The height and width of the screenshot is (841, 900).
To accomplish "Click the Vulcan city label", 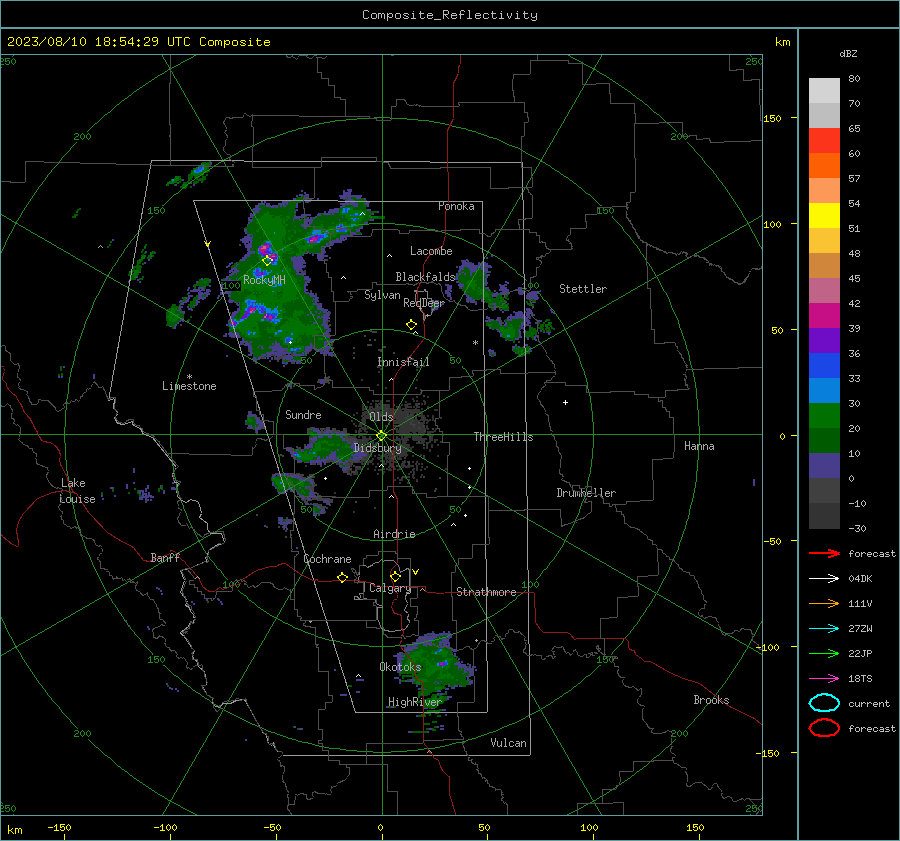I will coord(508,743).
